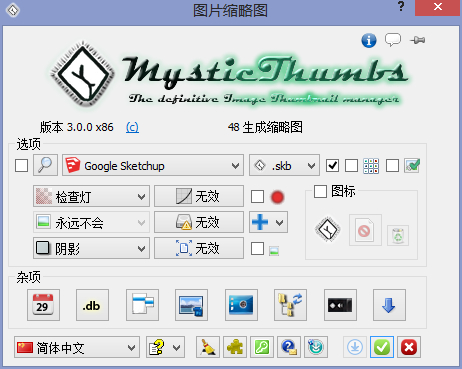
Task: Toggle the checkbox before the checkmark image icon
Action: click(x=392, y=166)
